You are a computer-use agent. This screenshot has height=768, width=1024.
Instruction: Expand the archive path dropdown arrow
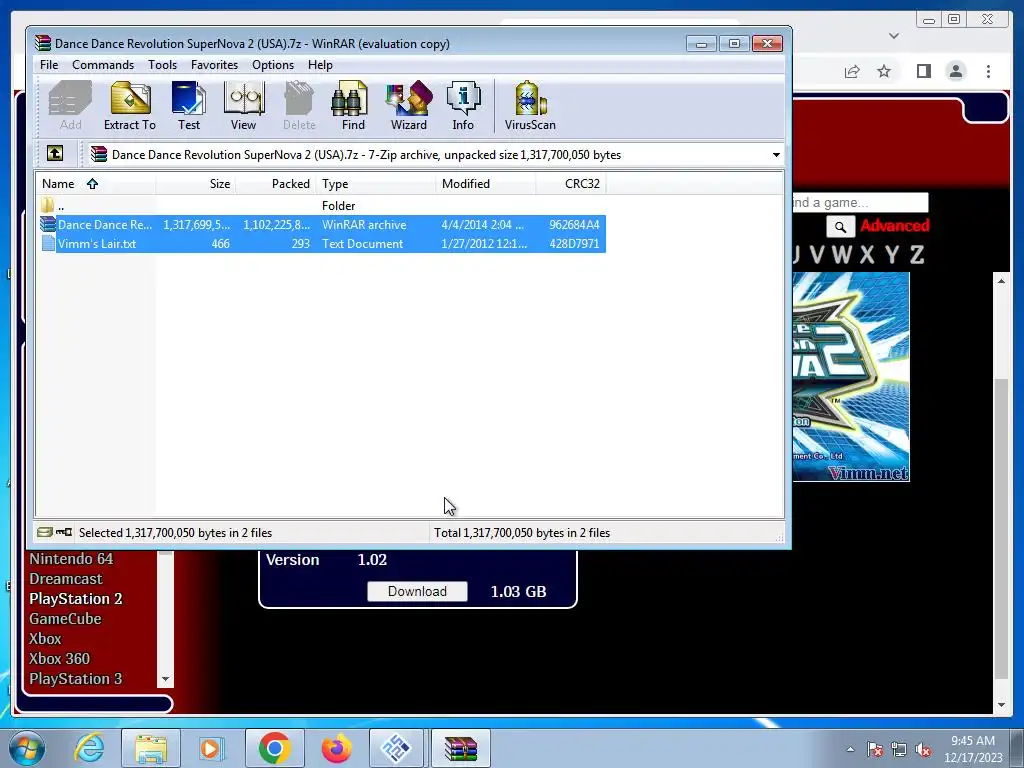coord(776,155)
